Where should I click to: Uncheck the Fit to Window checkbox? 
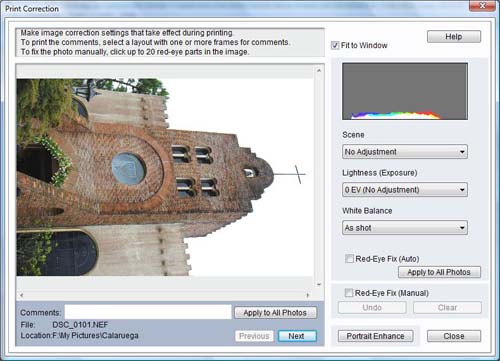tap(335, 45)
